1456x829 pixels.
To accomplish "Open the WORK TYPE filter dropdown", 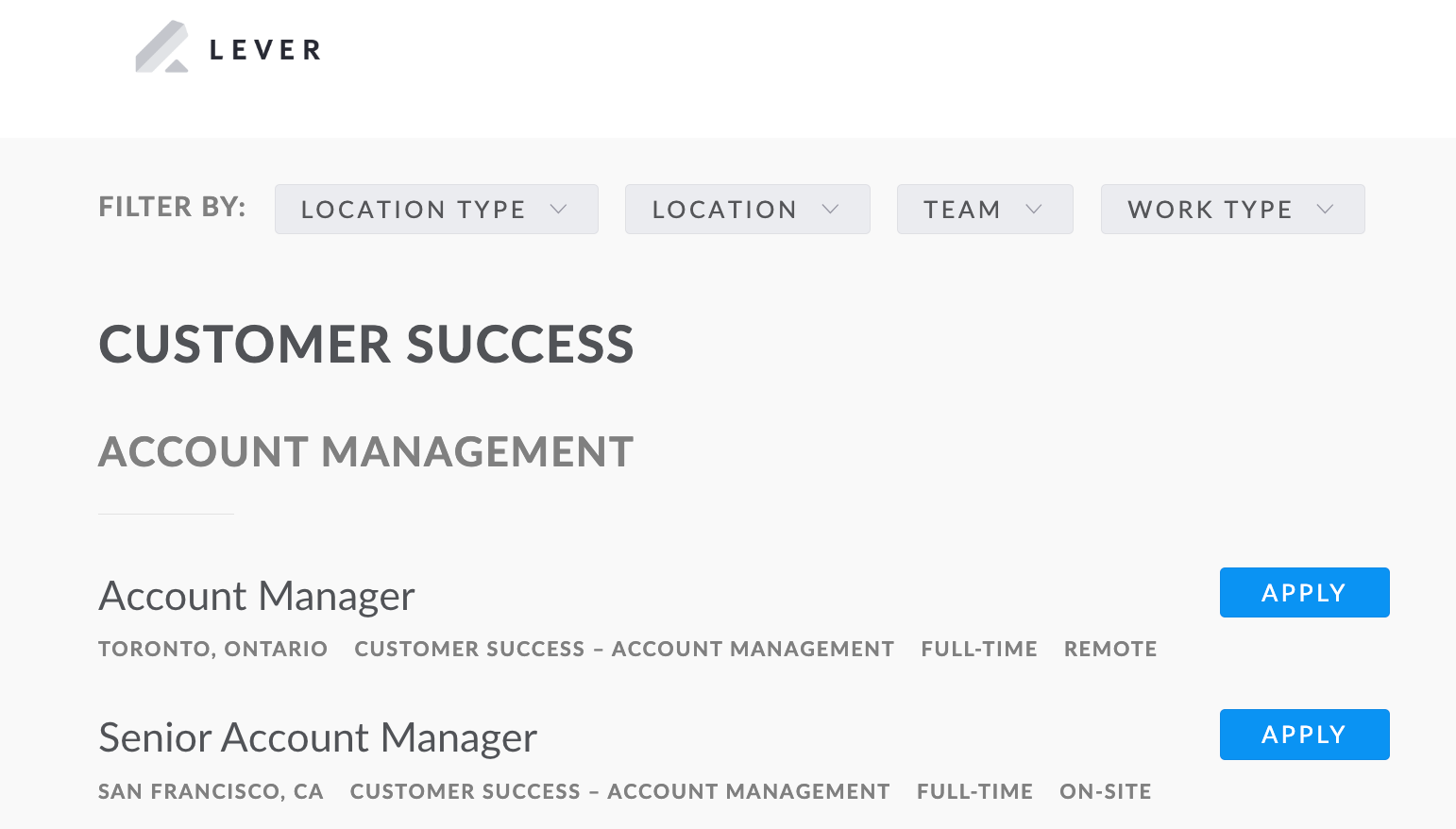I will (1232, 209).
